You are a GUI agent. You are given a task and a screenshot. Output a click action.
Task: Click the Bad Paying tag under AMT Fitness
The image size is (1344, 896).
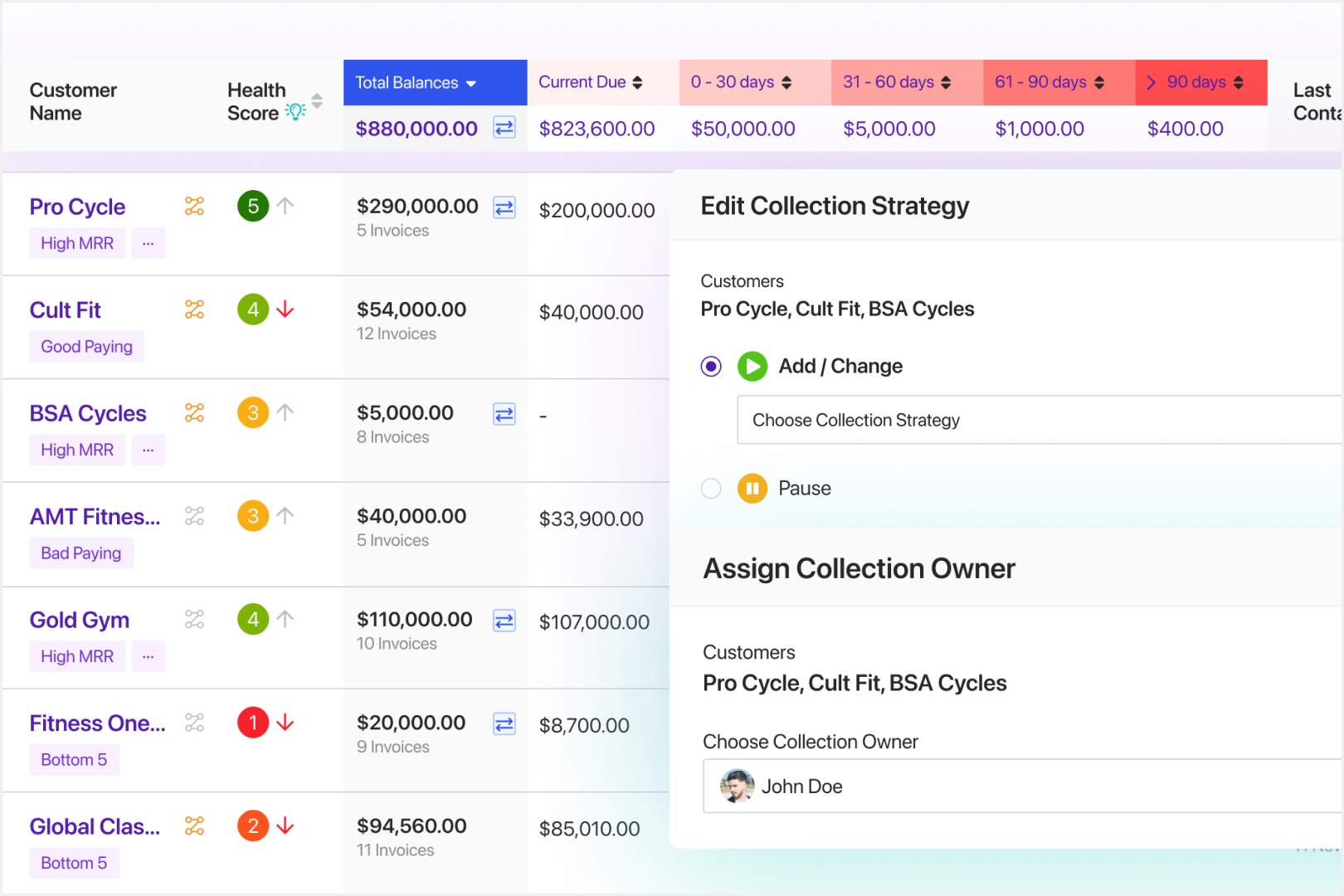click(81, 553)
